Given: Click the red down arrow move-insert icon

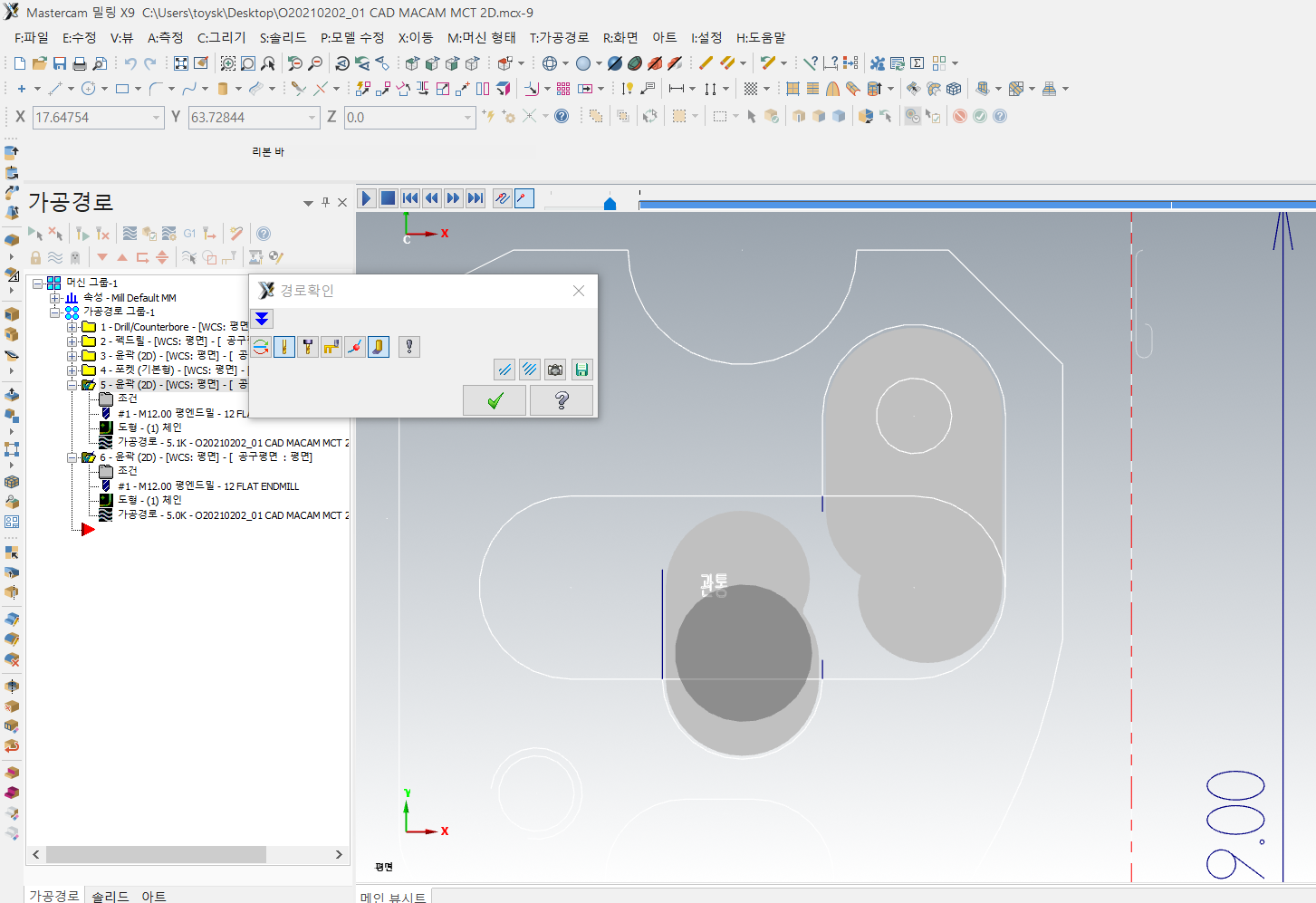Looking at the screenshot, I should click(102, 257).
